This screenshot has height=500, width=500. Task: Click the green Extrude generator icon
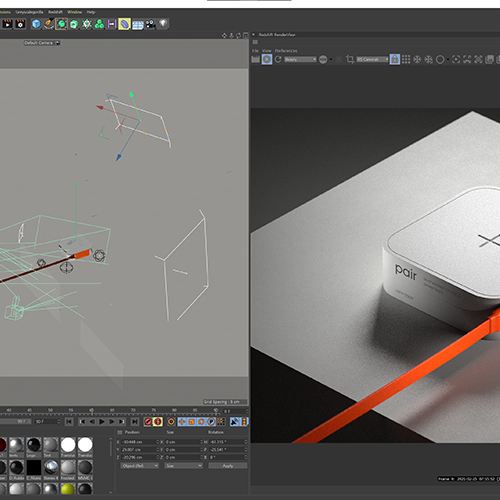coord(74,24)
